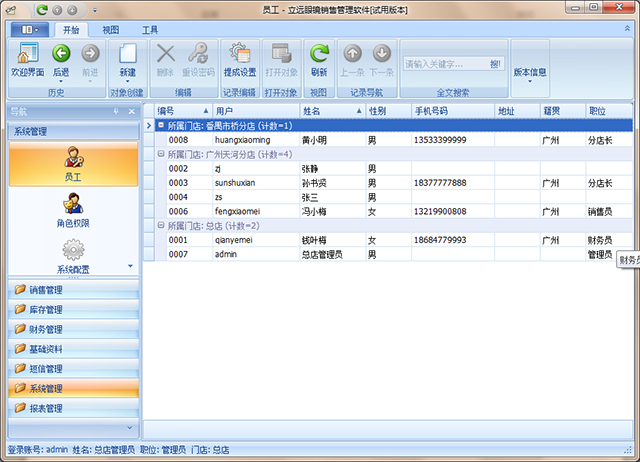Switch to the 视图 ribbon tab
This screenshot has width=640, height=462.
[x=110, y=31]
